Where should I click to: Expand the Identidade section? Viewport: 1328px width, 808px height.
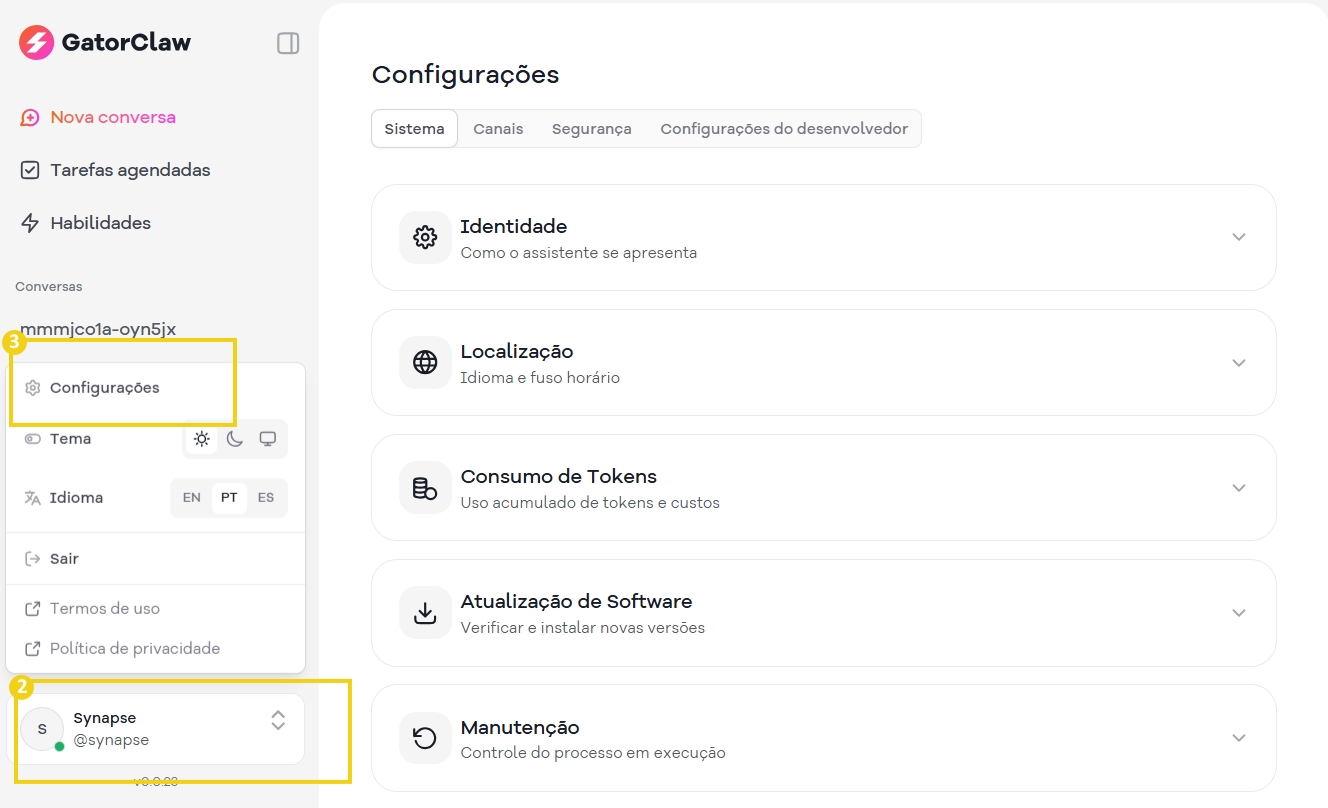(1239, 237)
